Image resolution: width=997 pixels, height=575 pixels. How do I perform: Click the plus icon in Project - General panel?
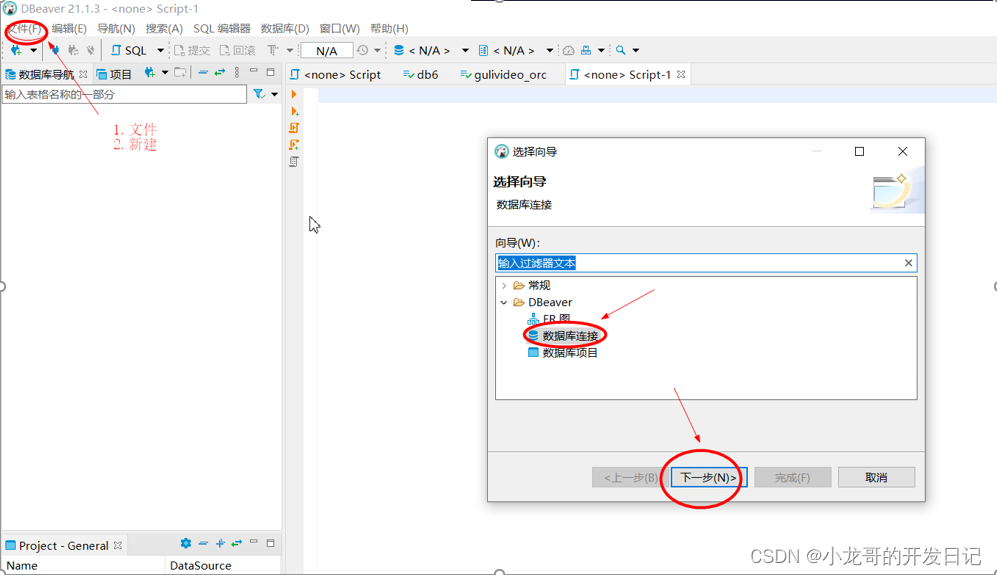(x=220, y=543)
